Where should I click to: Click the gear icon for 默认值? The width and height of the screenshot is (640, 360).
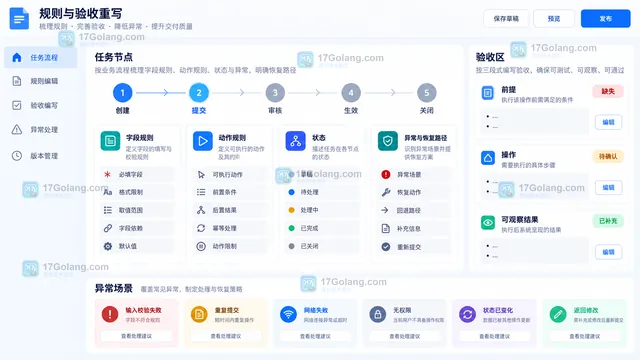107,246
